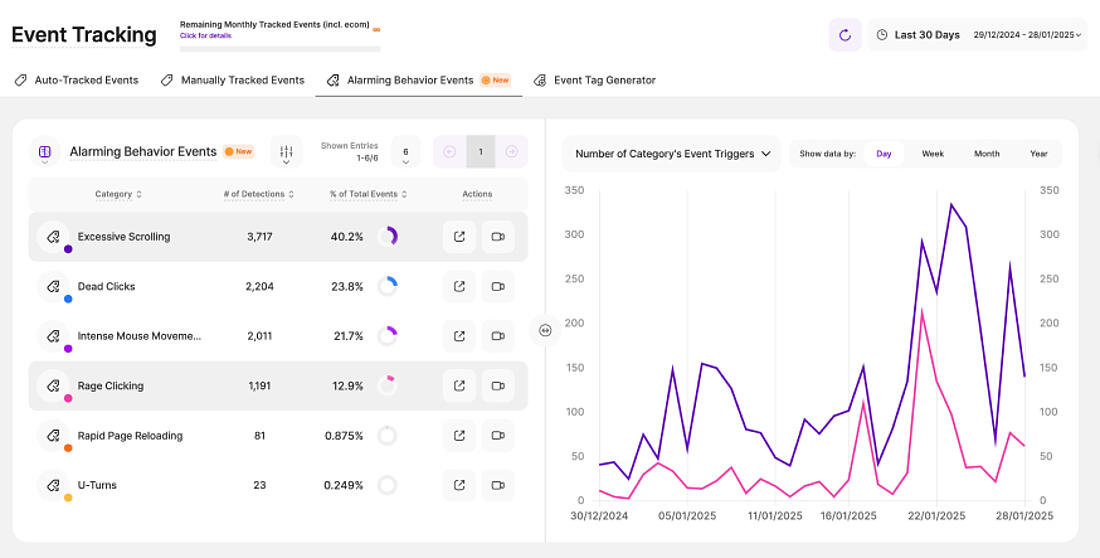Screen dimensions: 1100x558
Task: Click the Dead Clicks percentage donut indicator
Action: point(387,286)
